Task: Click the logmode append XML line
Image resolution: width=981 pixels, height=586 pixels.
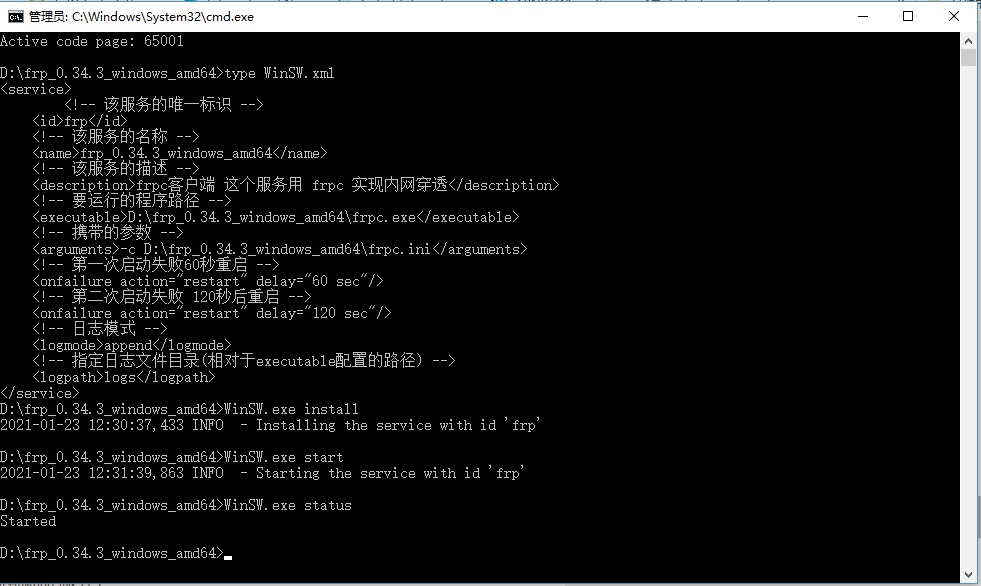Action: tap(132, 345)
